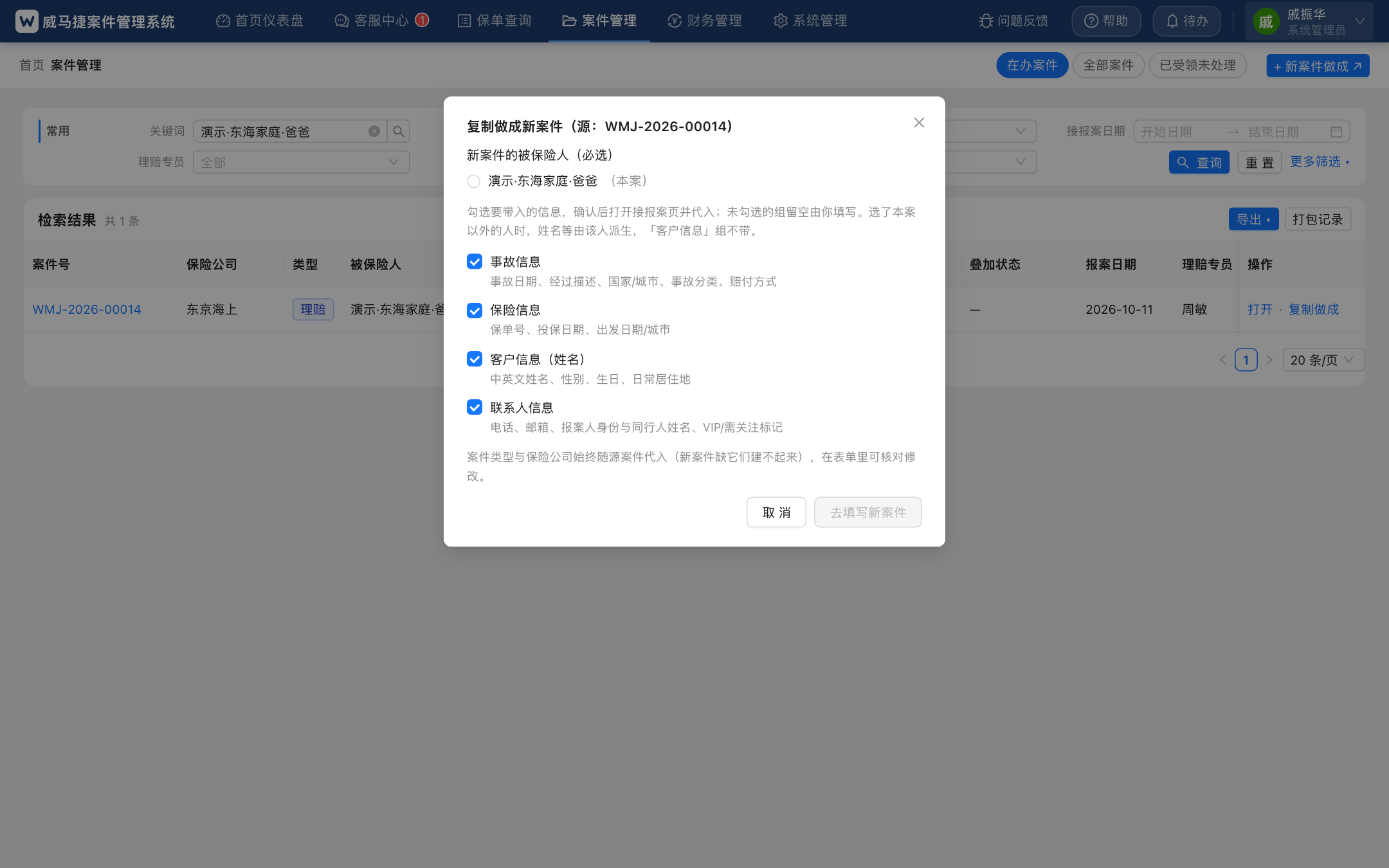
Task: Open the 20 条/页 page size dropdown
Action: point(1323,360)
